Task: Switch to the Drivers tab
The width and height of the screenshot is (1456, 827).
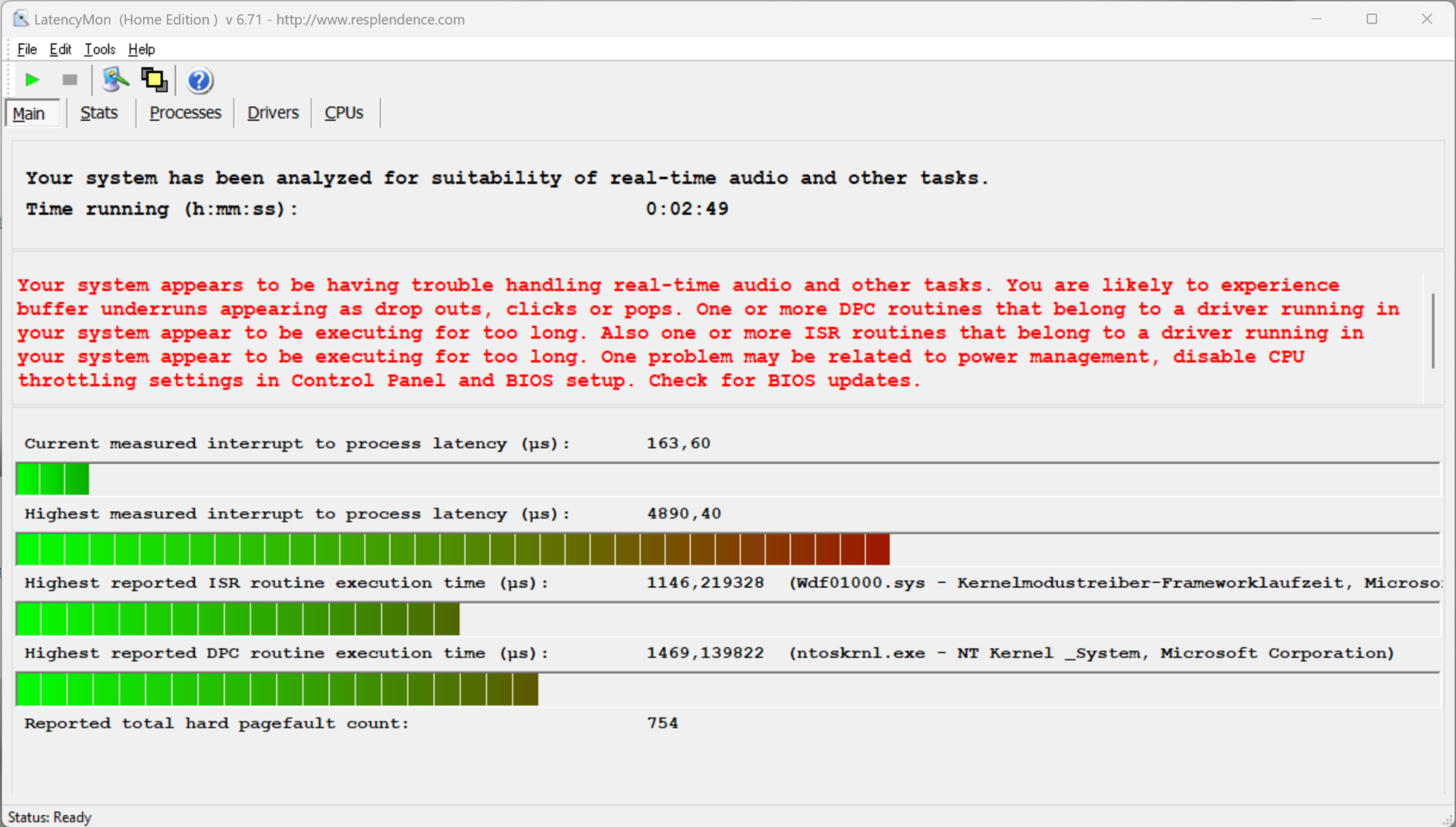Action: pyautogui.click(x=273, y=113)
